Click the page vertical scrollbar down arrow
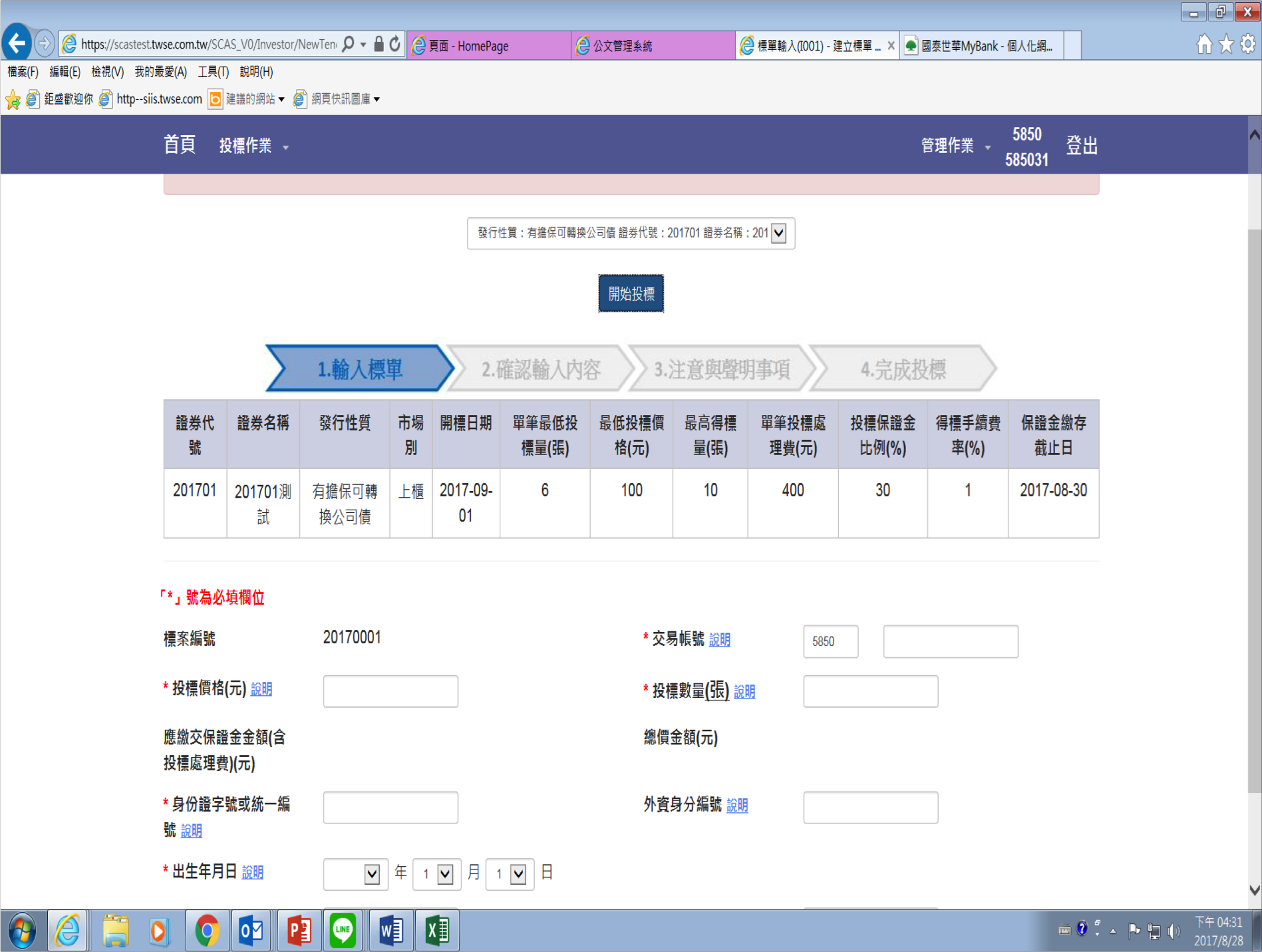Image resolution: width=1262 pixels, height=952 pixels. coord(1255,890)
